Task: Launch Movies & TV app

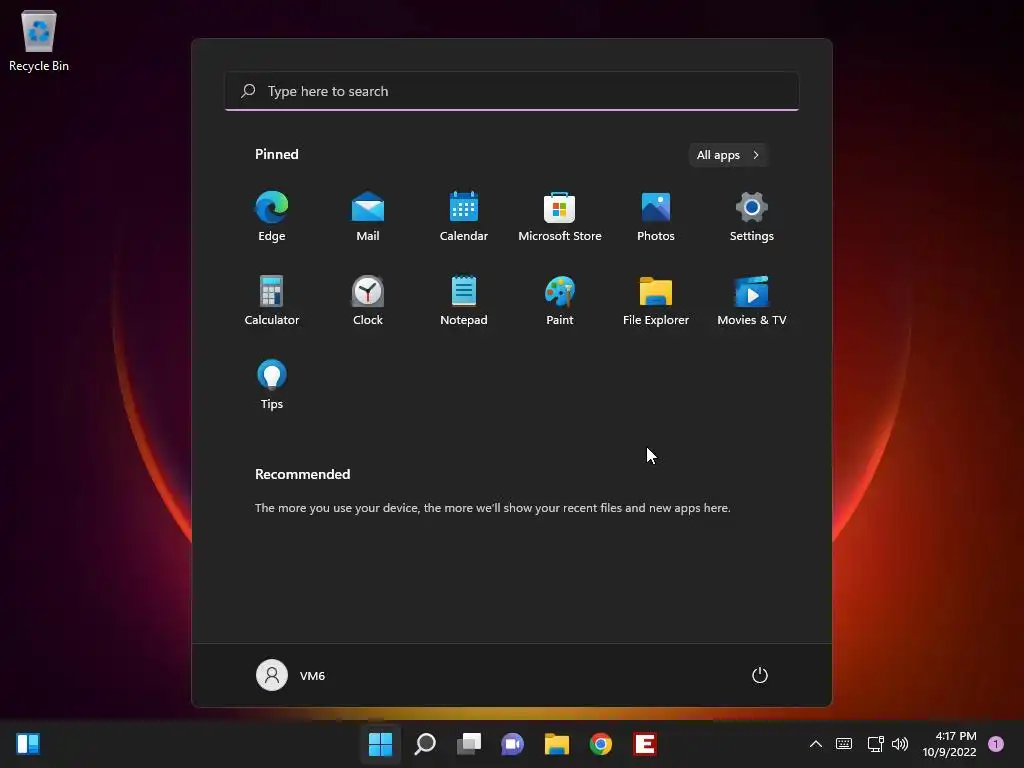Action: [752, 300]
